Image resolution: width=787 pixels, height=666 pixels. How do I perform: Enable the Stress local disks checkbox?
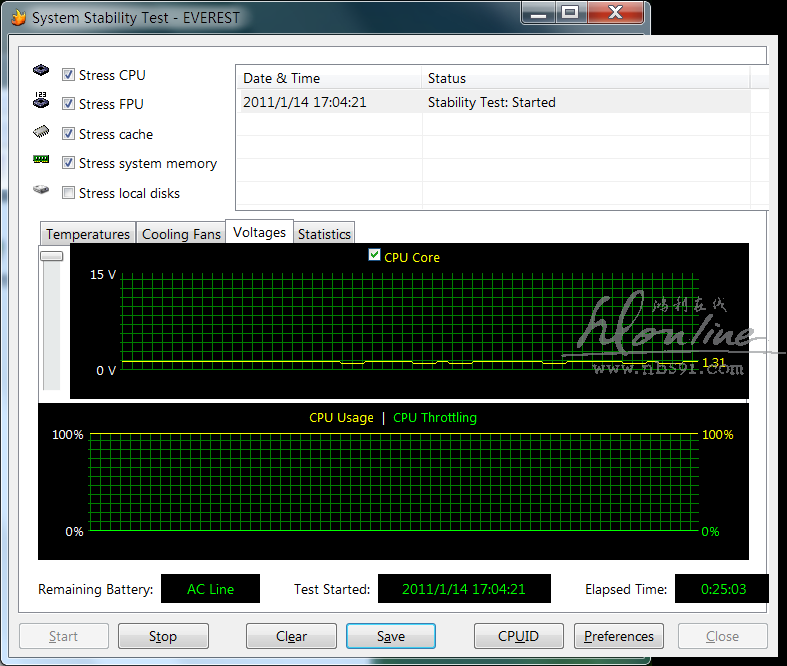[69, 193]
